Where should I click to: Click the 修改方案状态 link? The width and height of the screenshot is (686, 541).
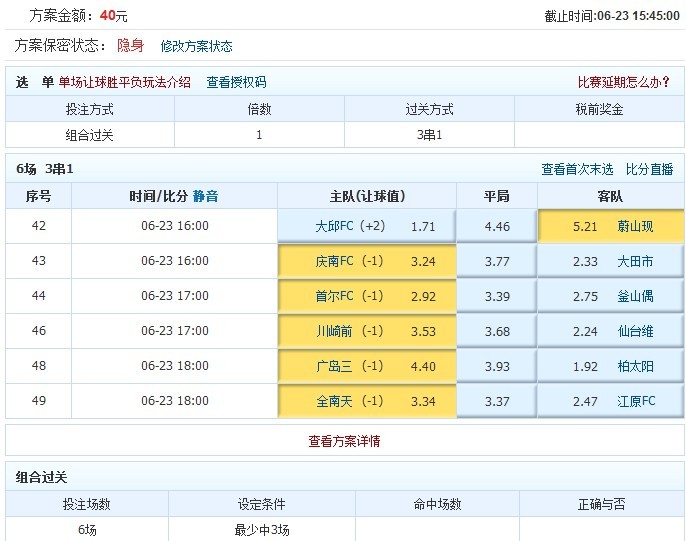[196, 46]
